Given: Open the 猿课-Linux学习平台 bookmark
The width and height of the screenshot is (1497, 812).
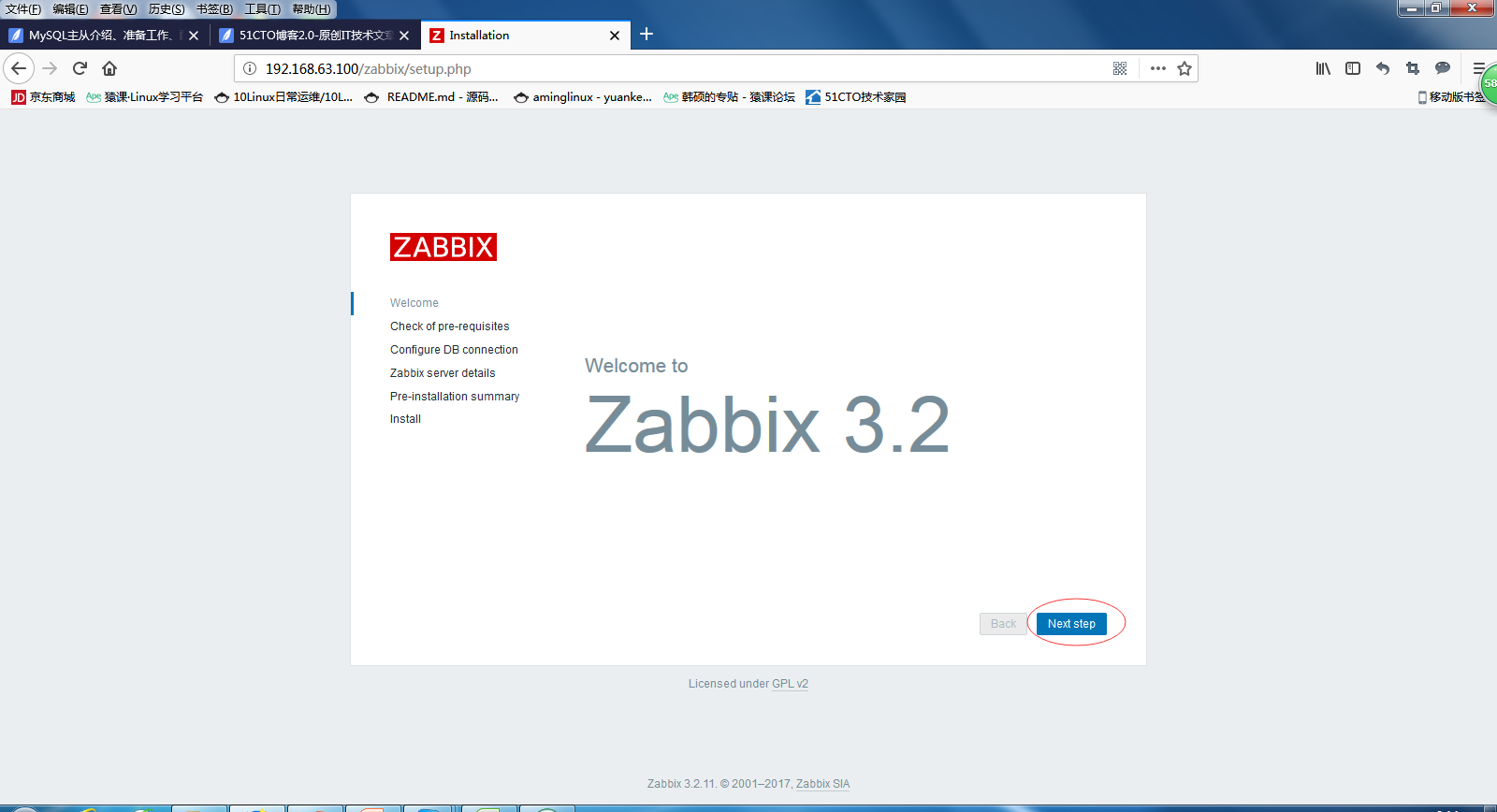Looking at the screenshot, I should coord(144,97).
